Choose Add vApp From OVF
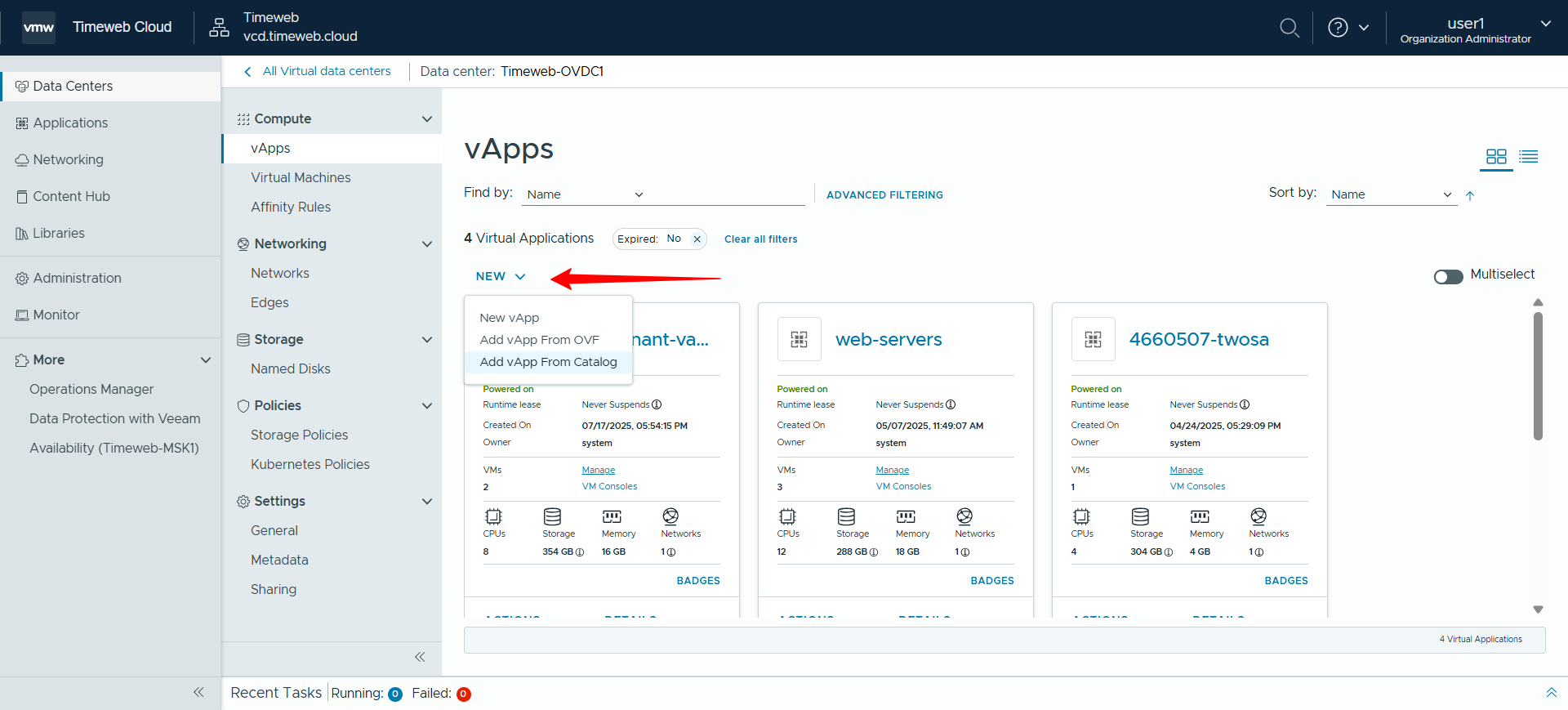Screen dimensions: 1568x710 tap(548, 340)
